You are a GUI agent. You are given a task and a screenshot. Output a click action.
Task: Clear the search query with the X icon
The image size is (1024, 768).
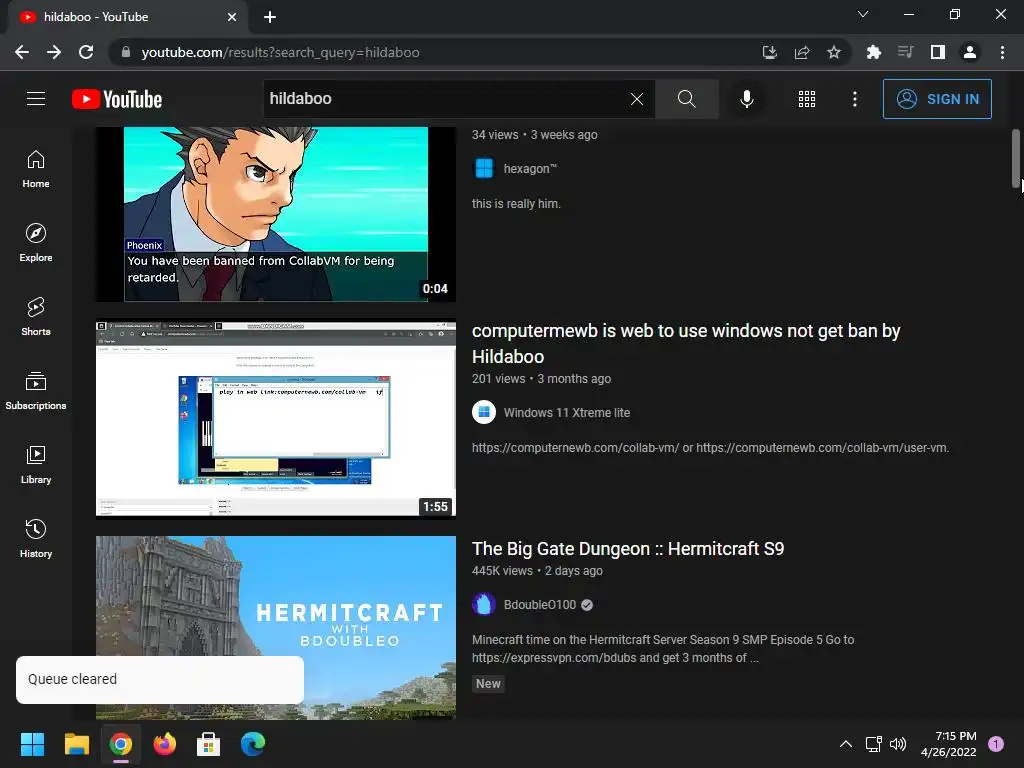tap(637, 99)
